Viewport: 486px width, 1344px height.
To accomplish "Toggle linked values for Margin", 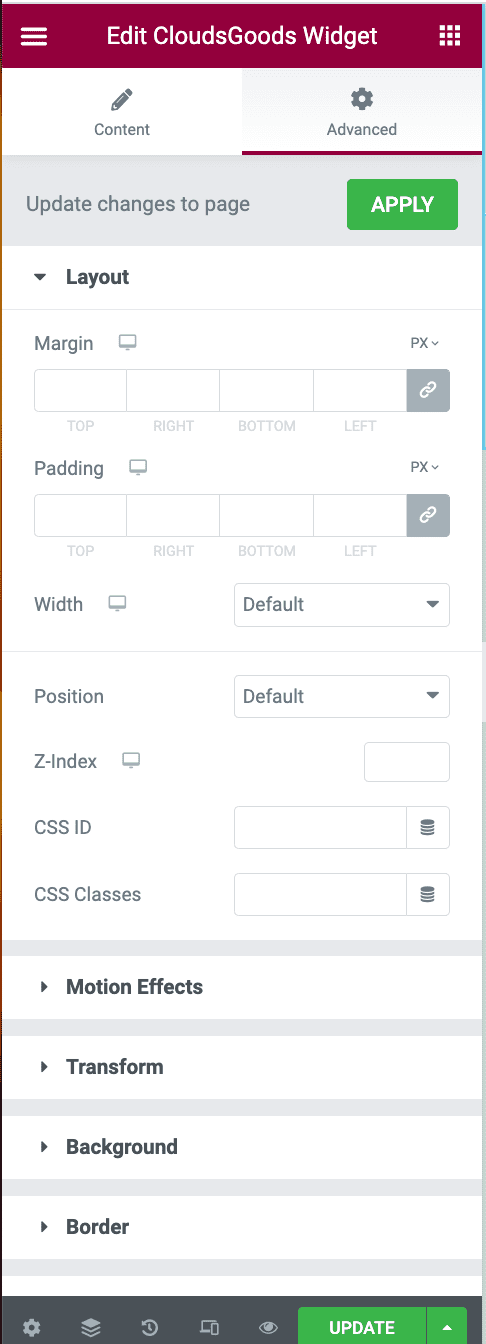I will tap(428, 391).
